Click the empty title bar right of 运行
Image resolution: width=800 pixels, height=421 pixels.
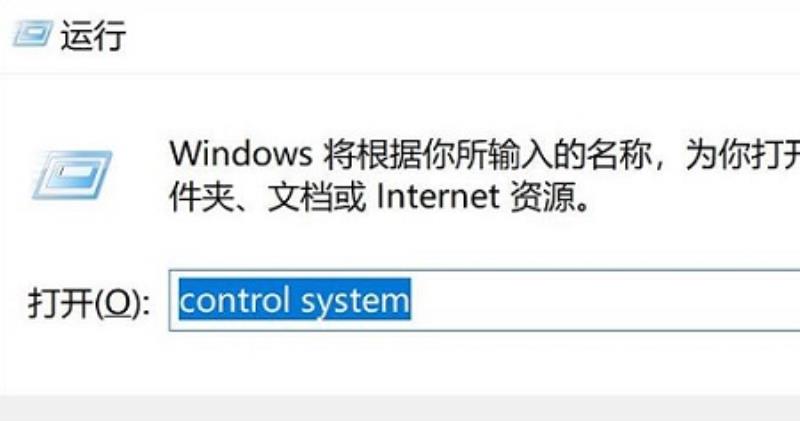[459, 36]
